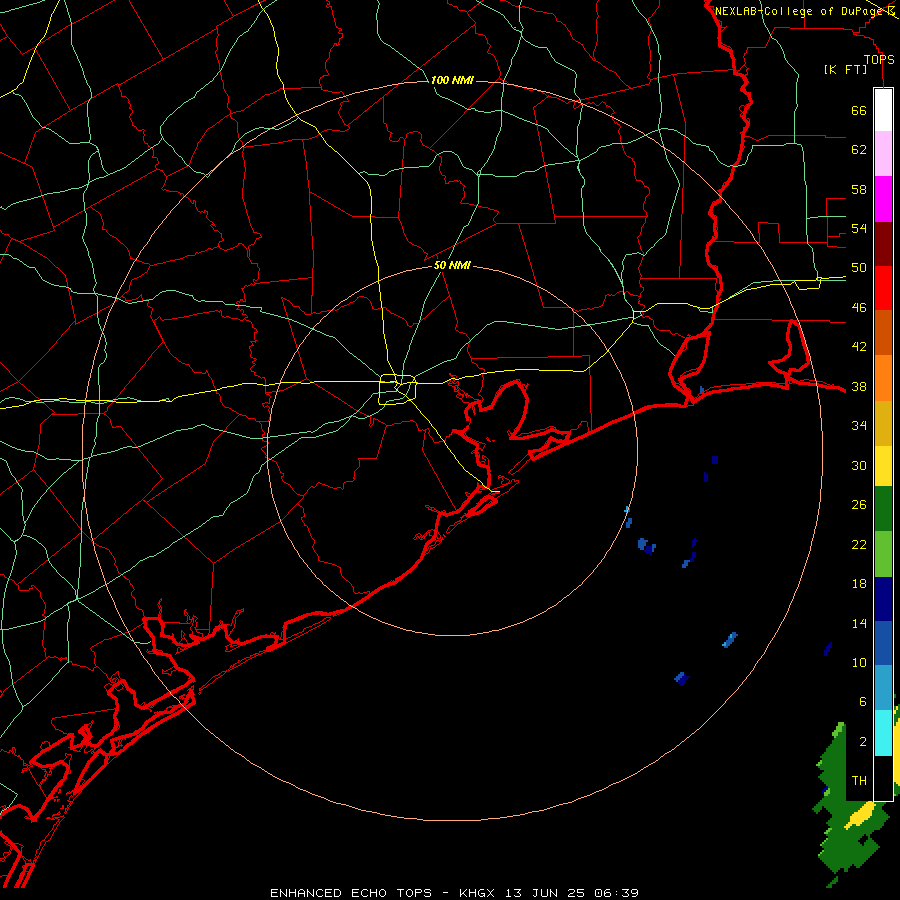Click the '54' legend value

(859, 228)
